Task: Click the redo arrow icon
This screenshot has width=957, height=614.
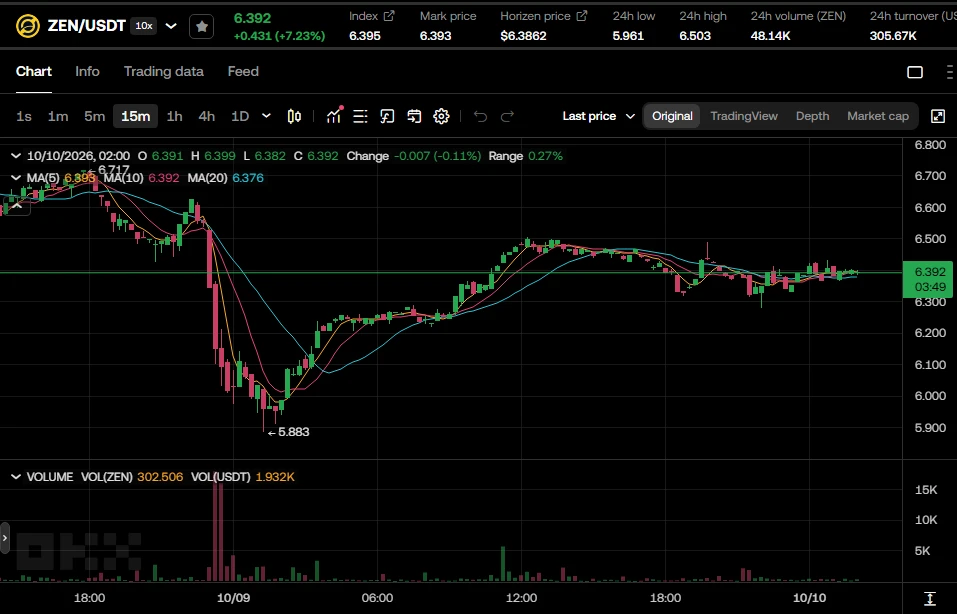Action: click(507, 116)
